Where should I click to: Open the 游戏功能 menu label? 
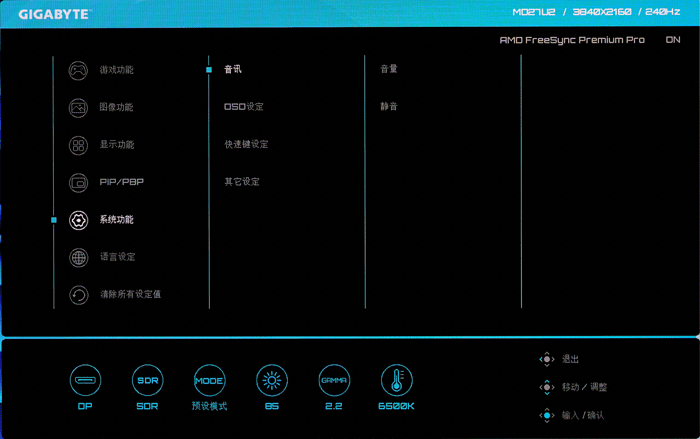click(117, 70)
